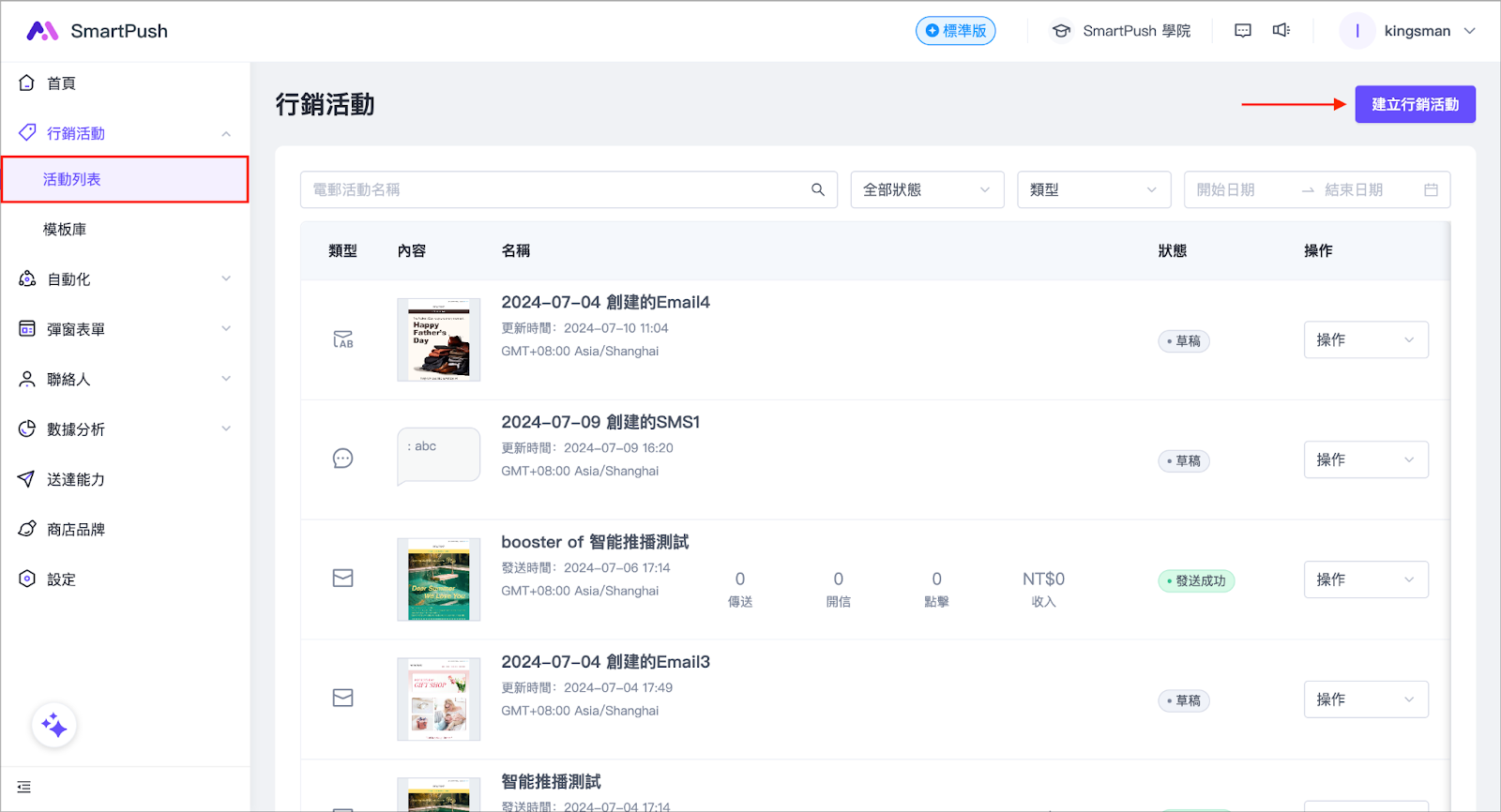Click the 標準版 plan badge
Image resolution: width=1501 pixels, height=812 pixels.
[x=955, y=31]
